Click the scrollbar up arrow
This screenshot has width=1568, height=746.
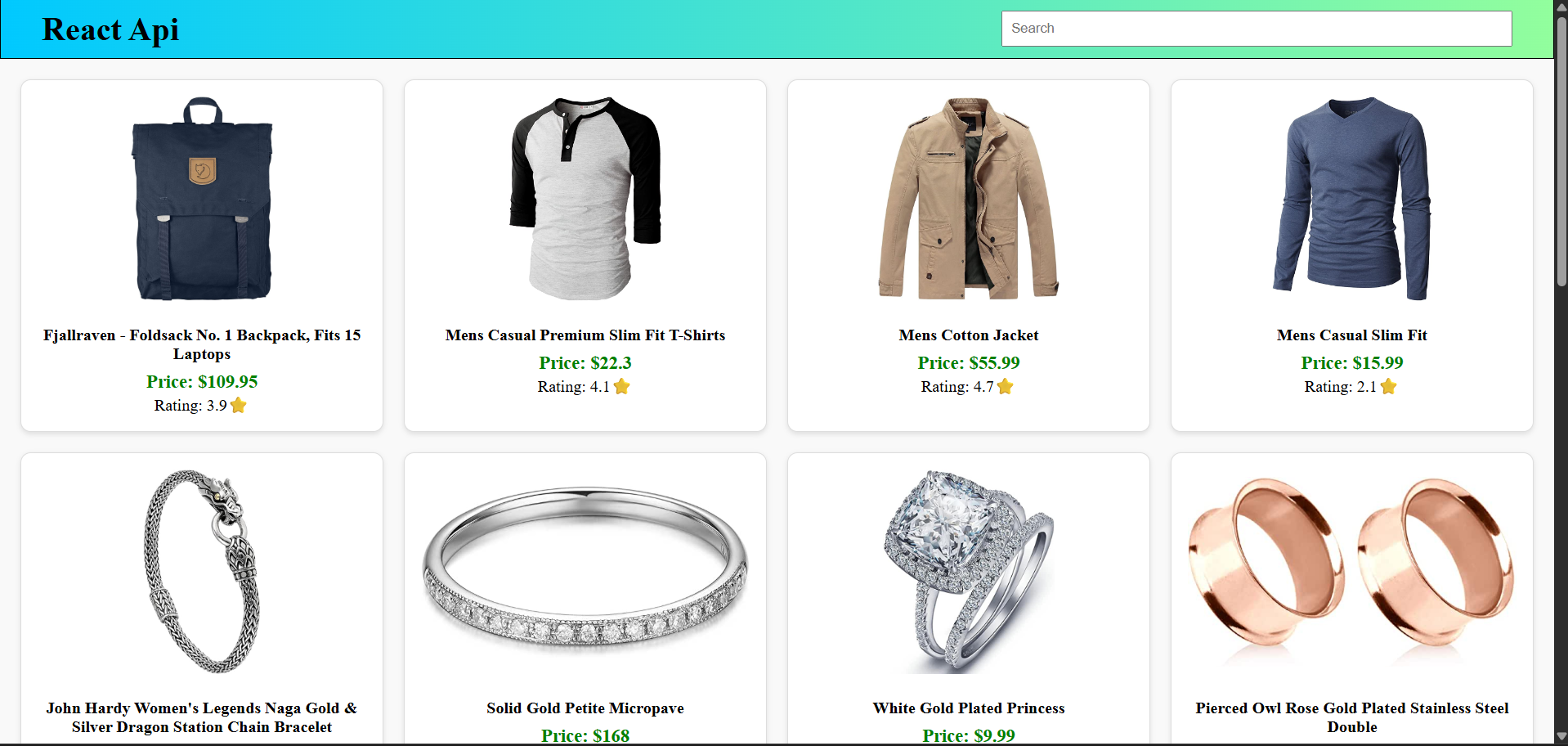pyautogui.click(x=1561, y=7)
